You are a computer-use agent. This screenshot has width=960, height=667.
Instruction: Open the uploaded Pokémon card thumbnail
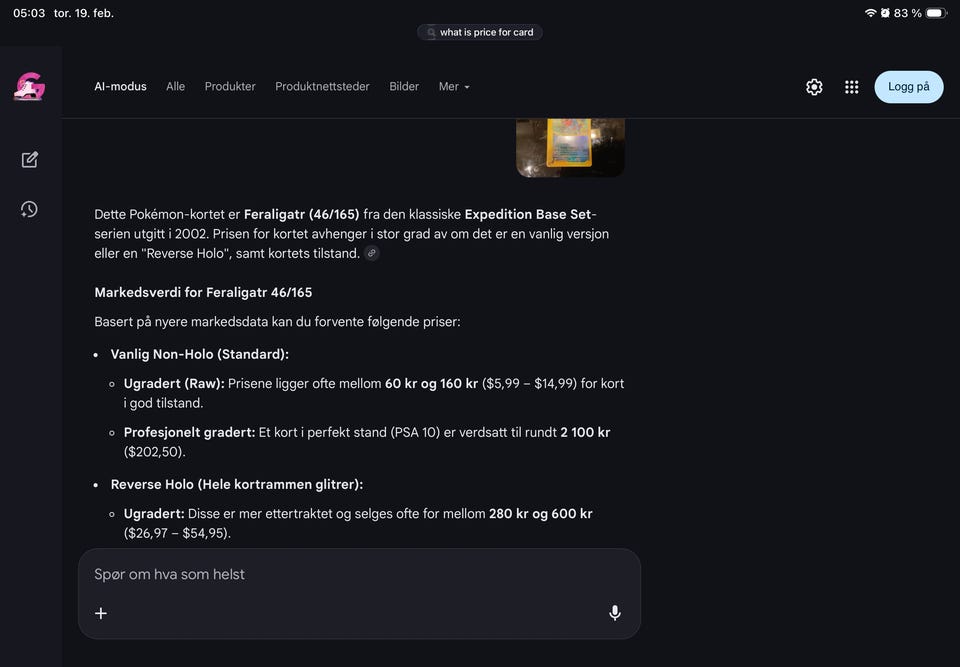(570, 147)
